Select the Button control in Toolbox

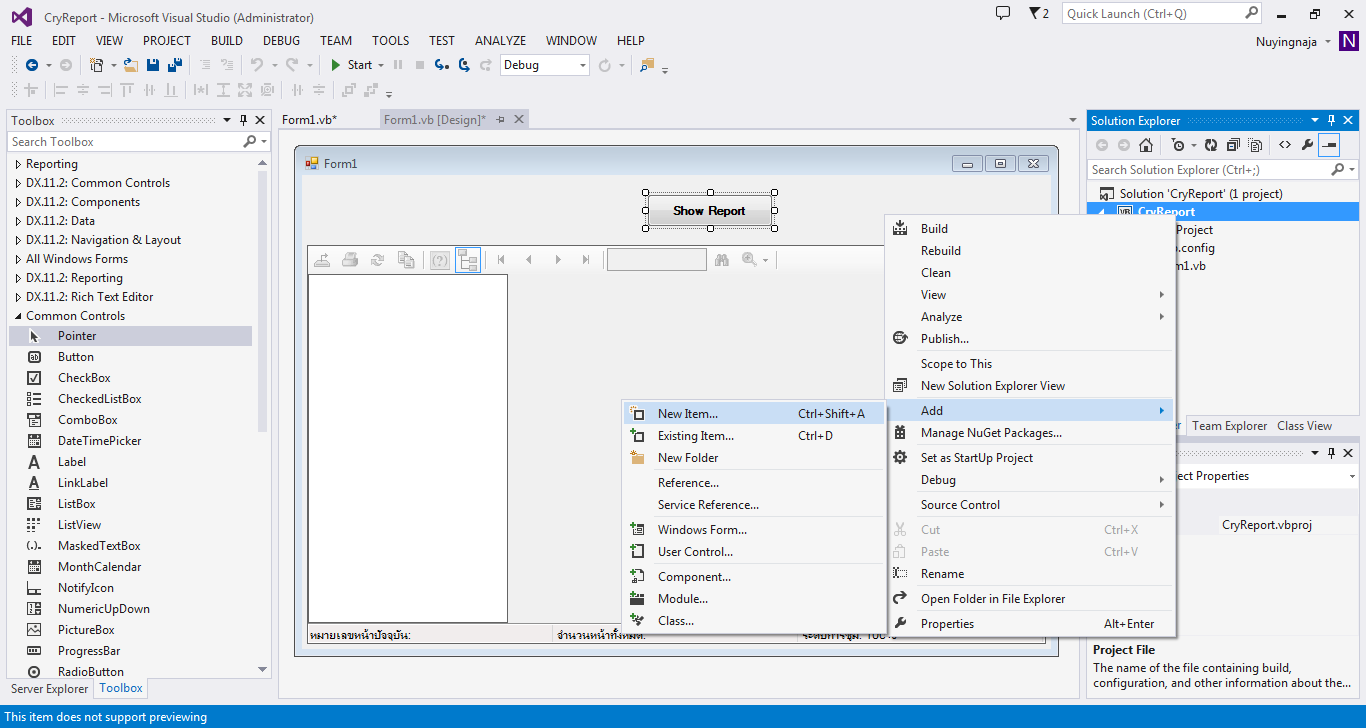click(130, 357)
